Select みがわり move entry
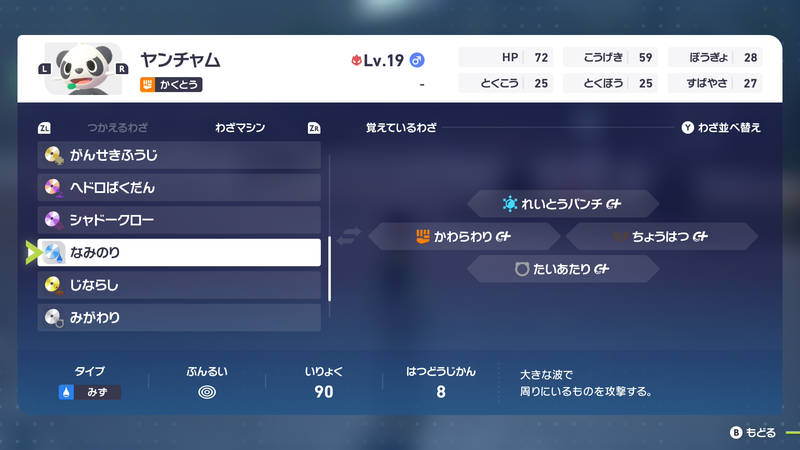The image size is (800, 450). (172, 317)
